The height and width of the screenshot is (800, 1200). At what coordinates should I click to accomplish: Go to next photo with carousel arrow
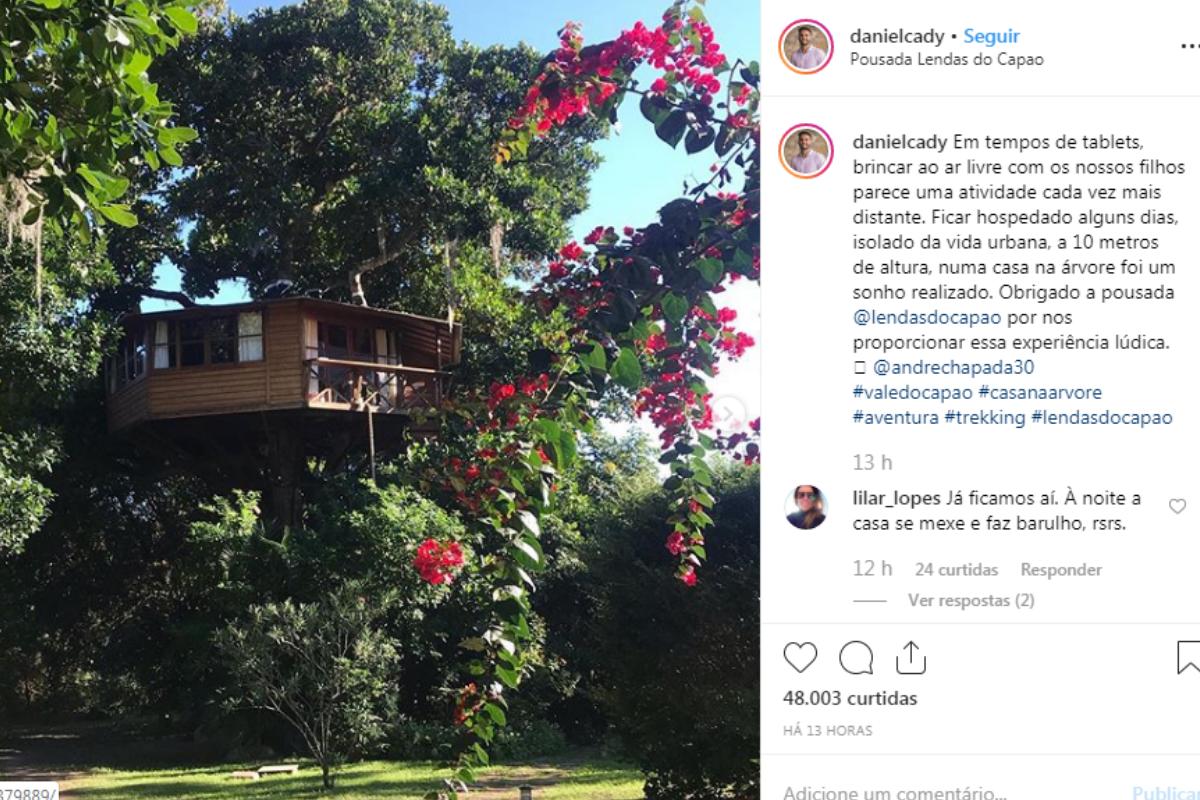coord(730,412)
